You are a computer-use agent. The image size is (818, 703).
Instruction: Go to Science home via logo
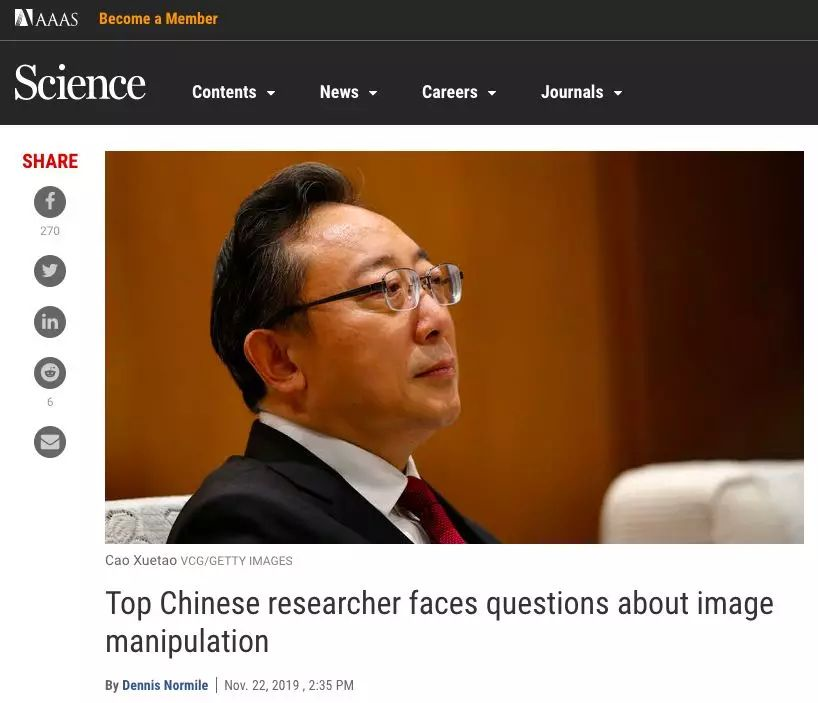click(x=80, y=82)
